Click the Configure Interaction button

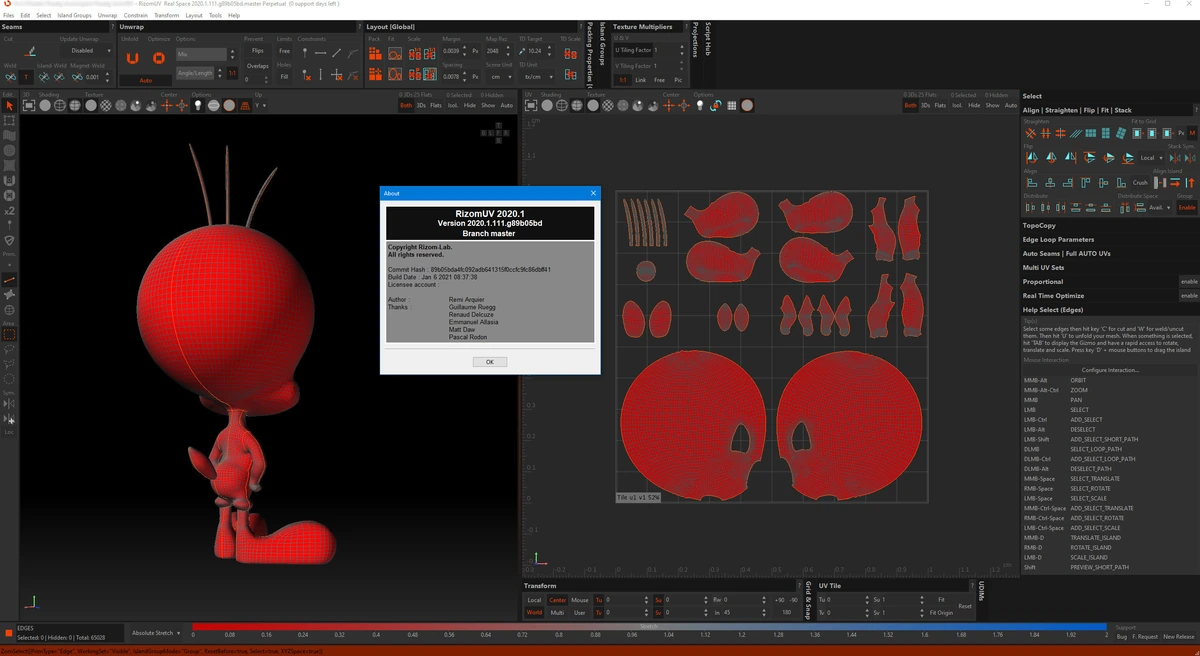1110,370
